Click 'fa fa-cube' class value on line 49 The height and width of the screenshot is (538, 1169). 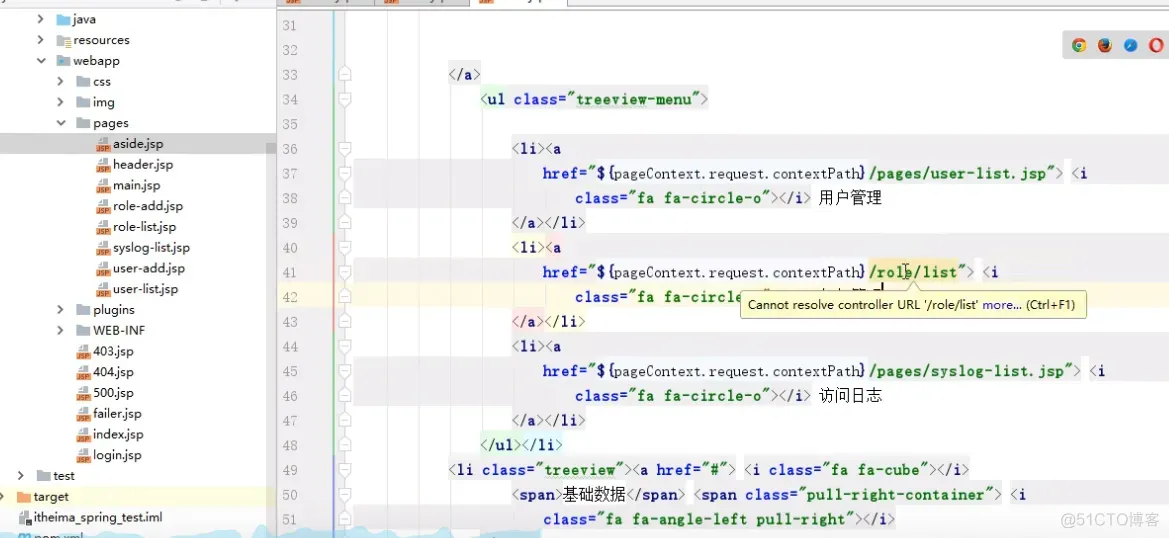click(878, 469)
